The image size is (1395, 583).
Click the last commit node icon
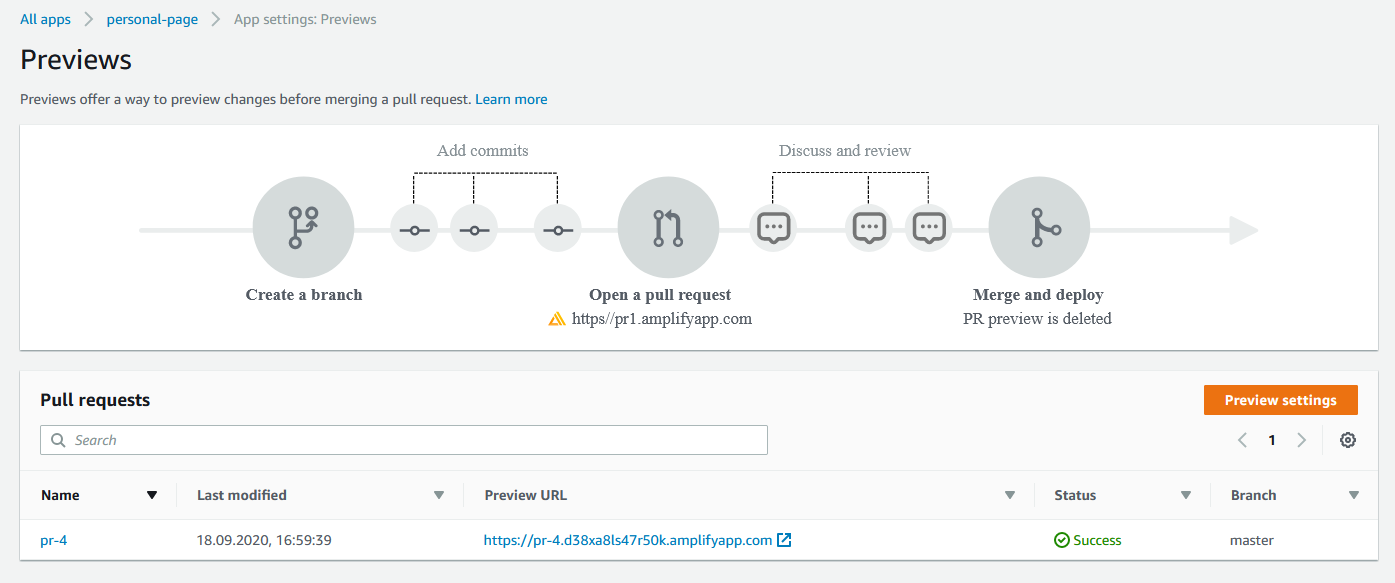(557, 230)
